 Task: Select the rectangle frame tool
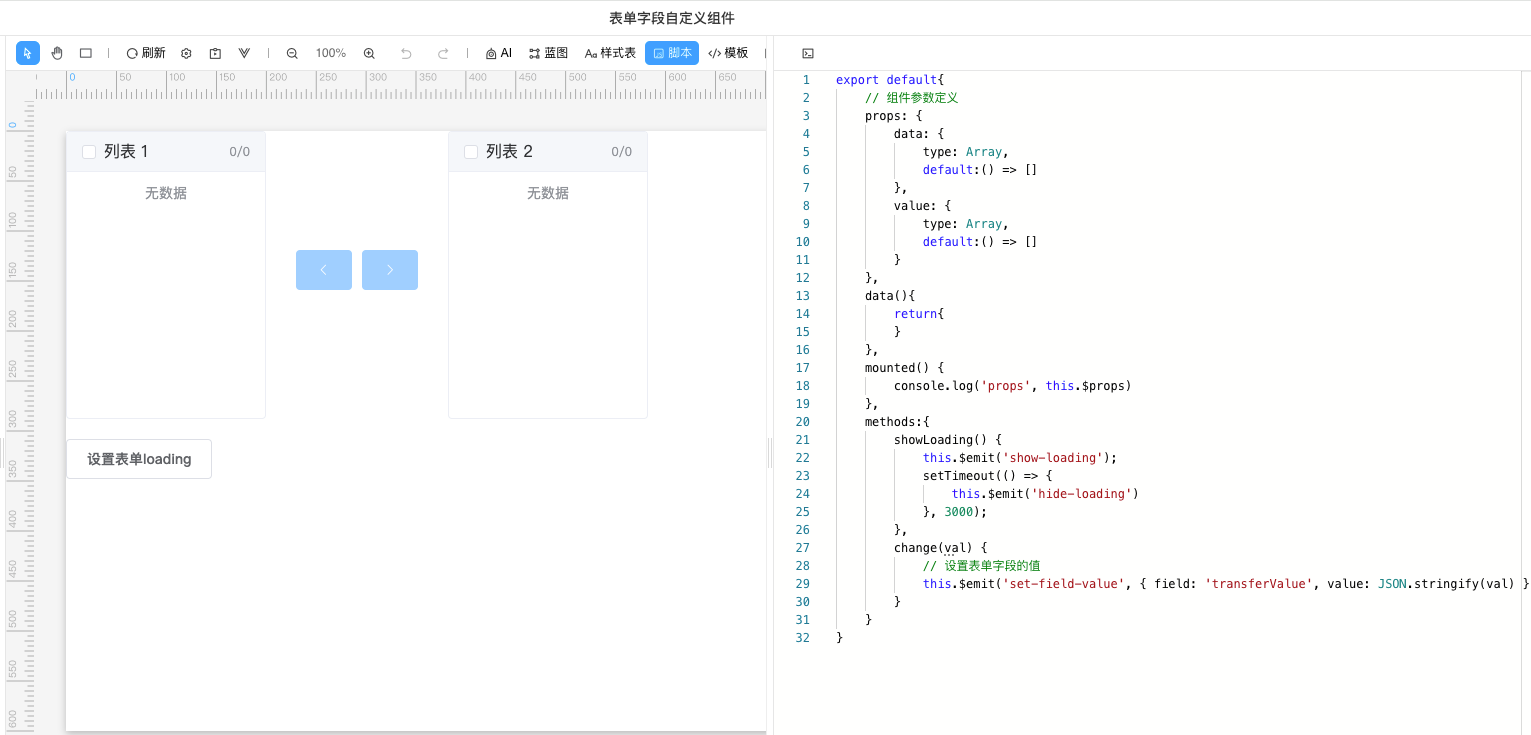click(86, 53)
